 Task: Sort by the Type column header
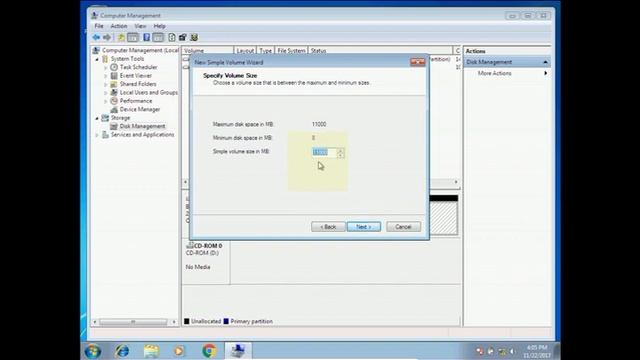point(265,51)
